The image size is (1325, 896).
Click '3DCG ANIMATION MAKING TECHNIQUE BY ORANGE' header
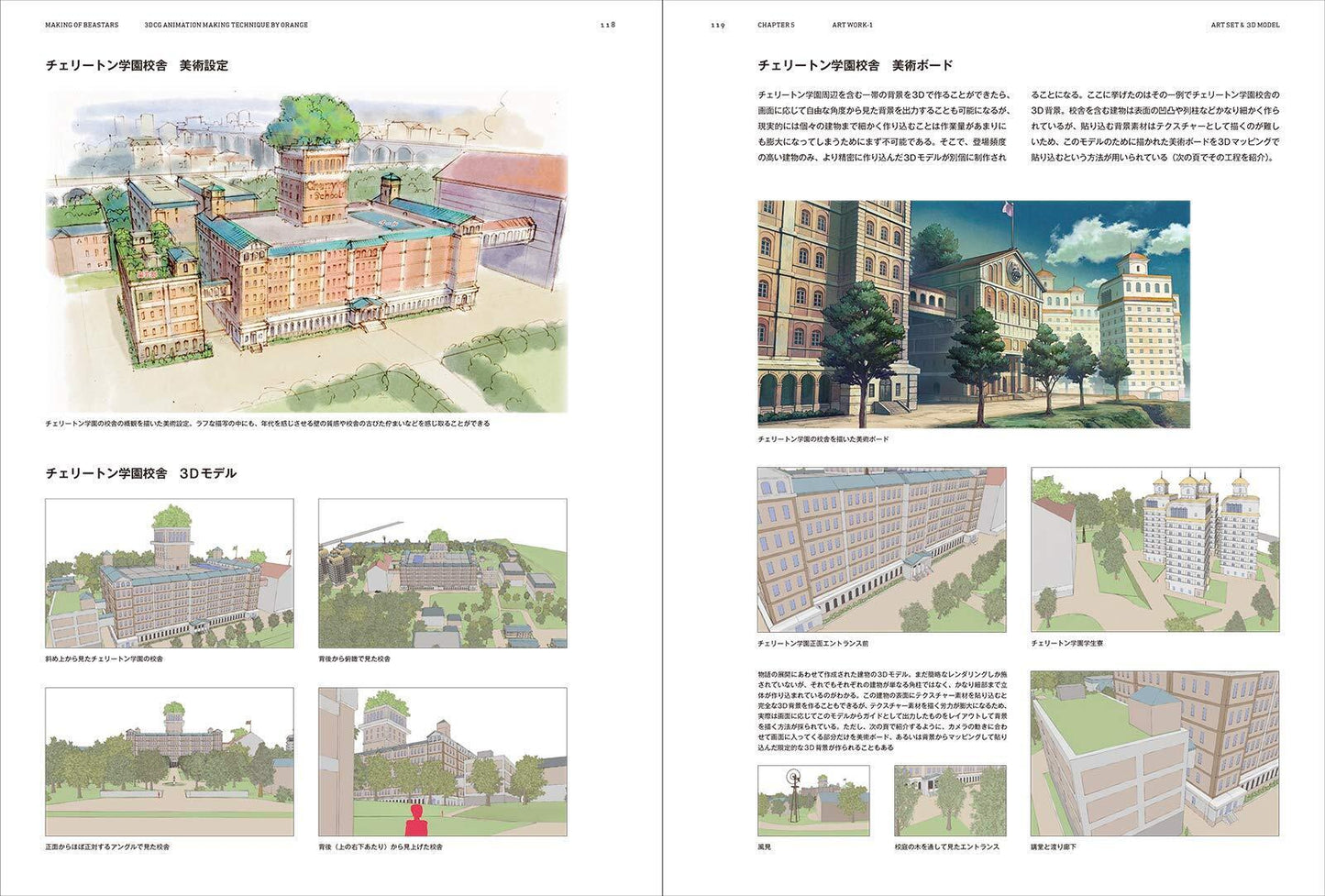(226, 25)
